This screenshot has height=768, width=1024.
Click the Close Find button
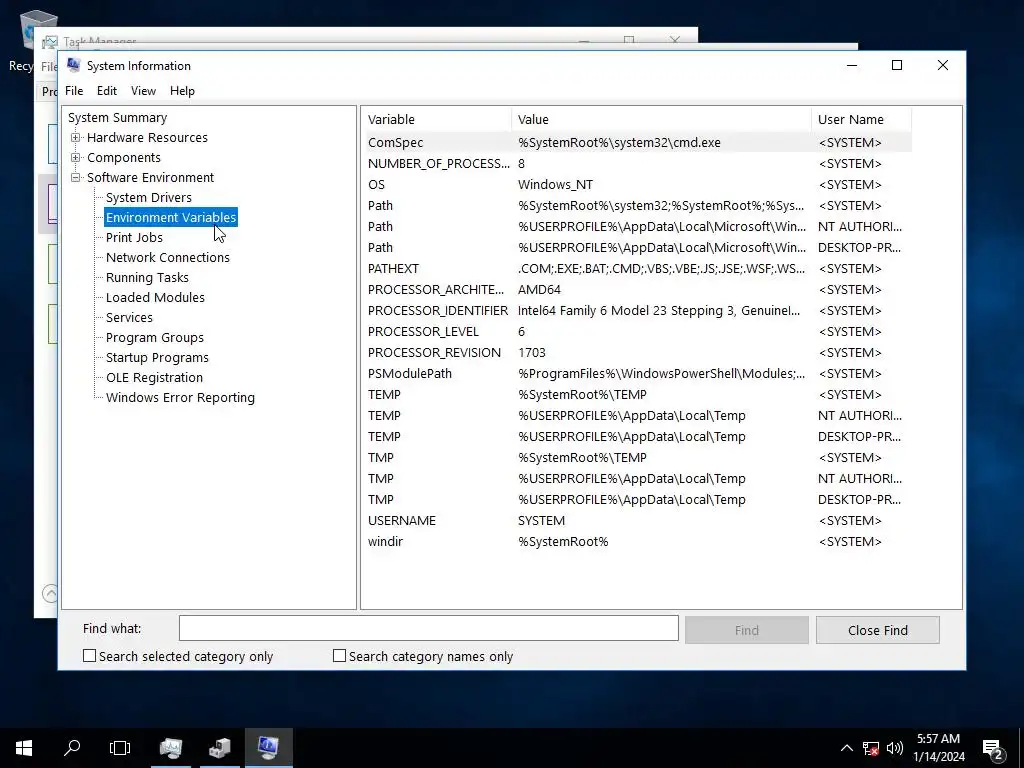[x=877, y=630]
